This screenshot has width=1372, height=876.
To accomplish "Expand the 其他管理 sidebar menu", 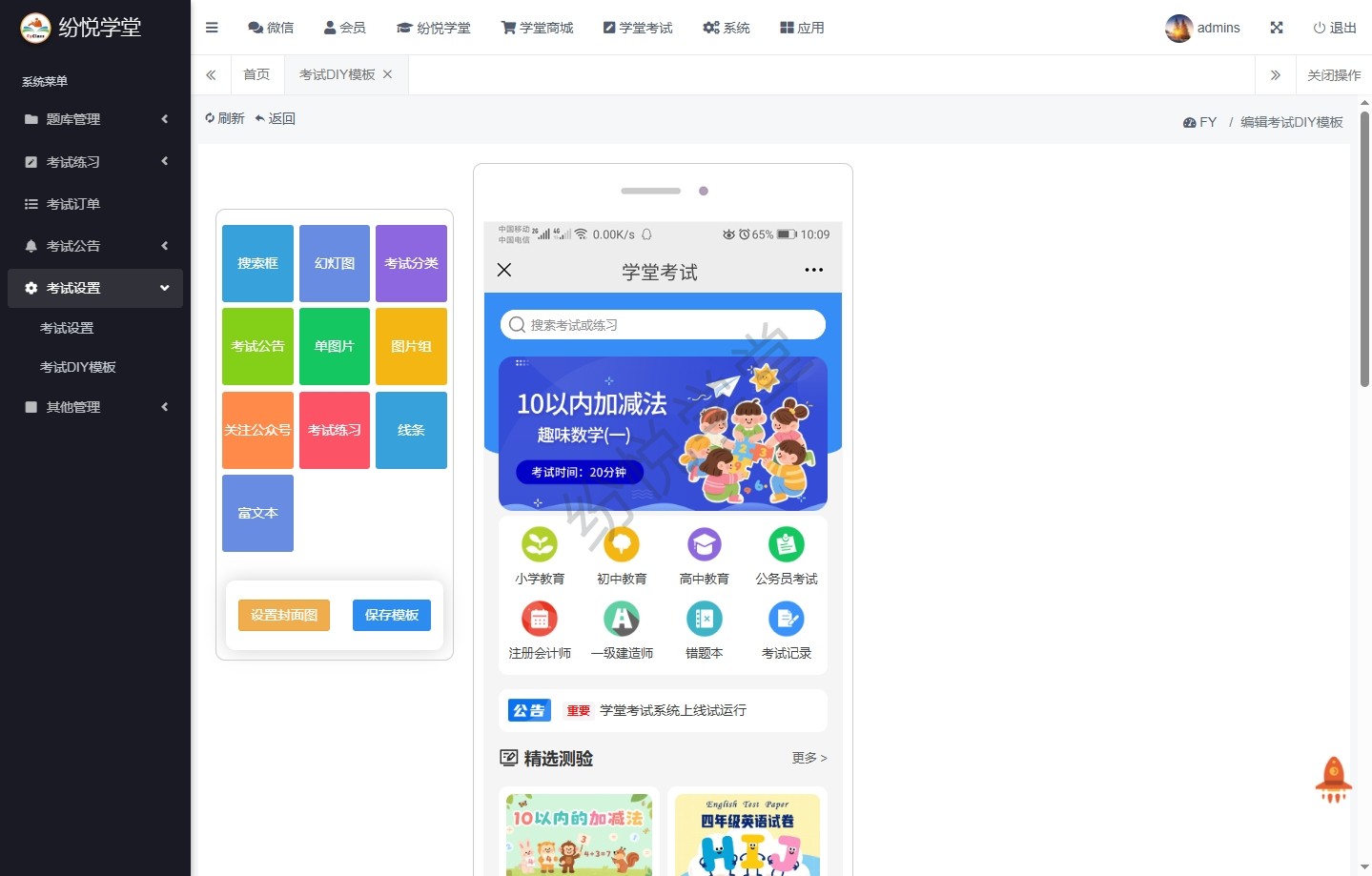I will pyautogui.click(x=95, y=407).
